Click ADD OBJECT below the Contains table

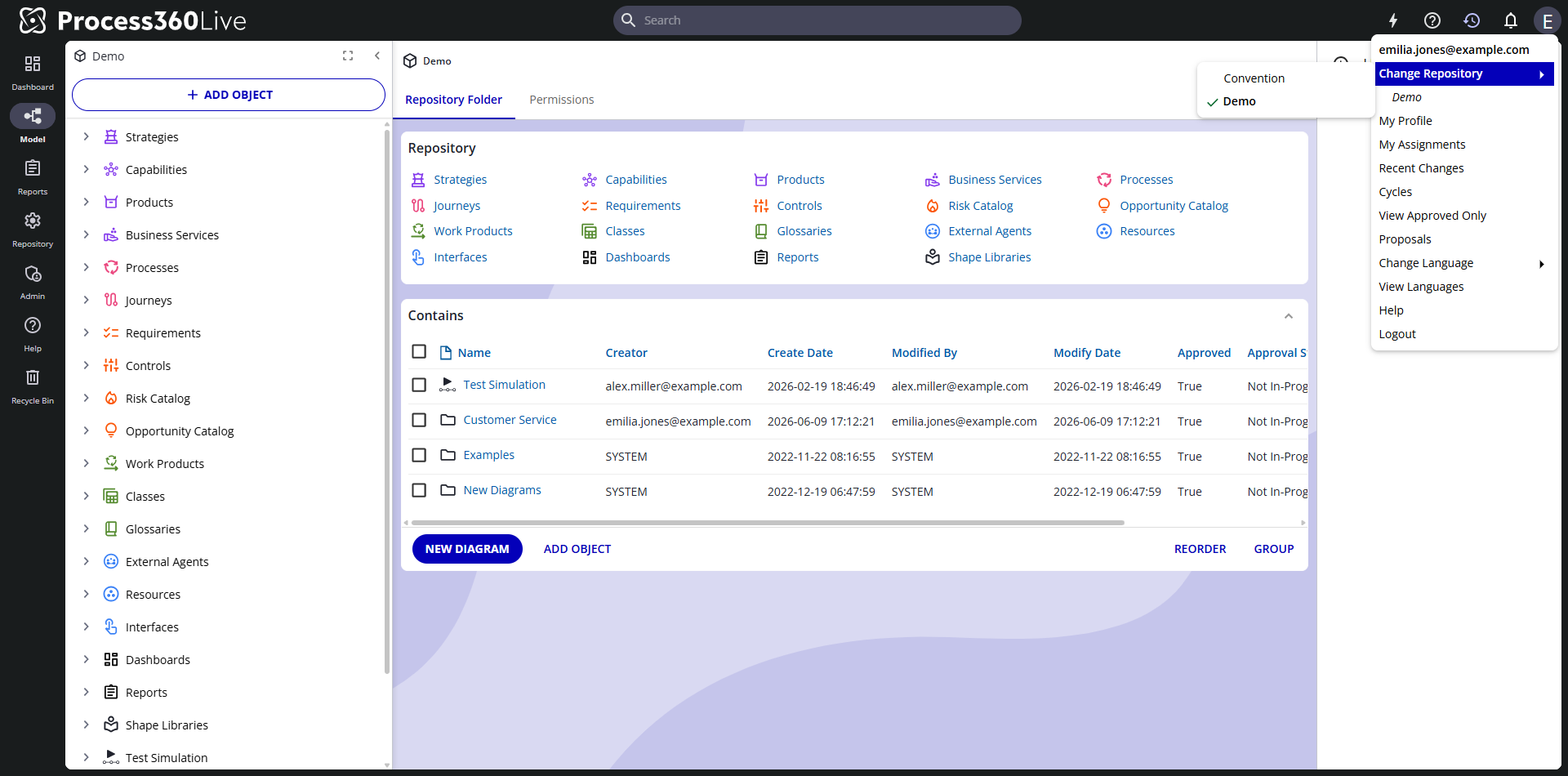pyautogui.click(x=577, y=549)
